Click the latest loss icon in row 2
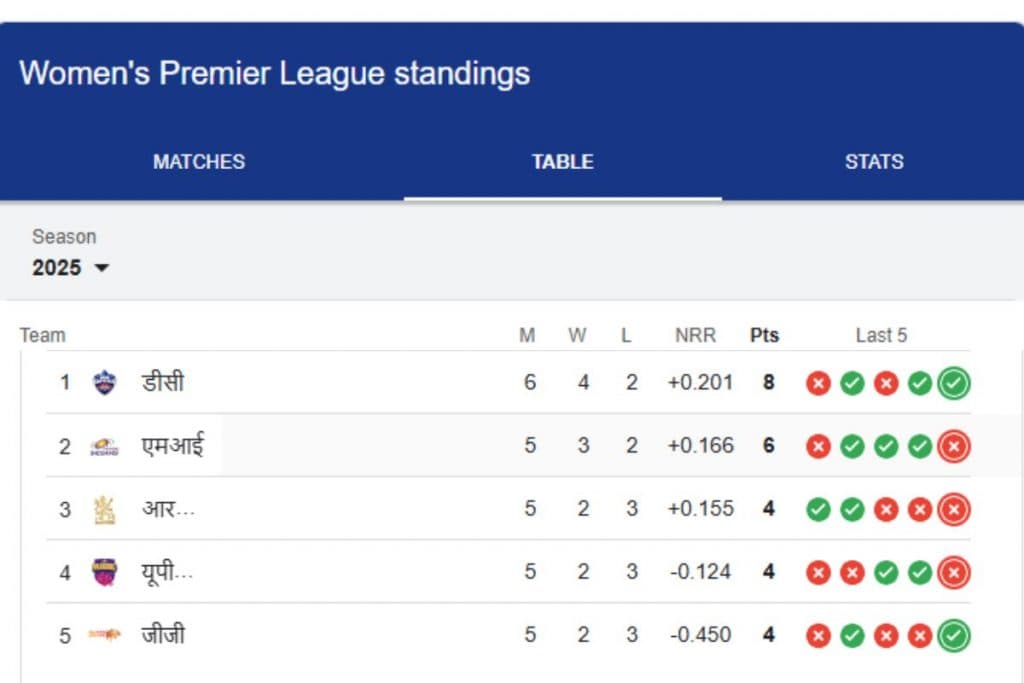1024x683 pixels. pos(954,446)
